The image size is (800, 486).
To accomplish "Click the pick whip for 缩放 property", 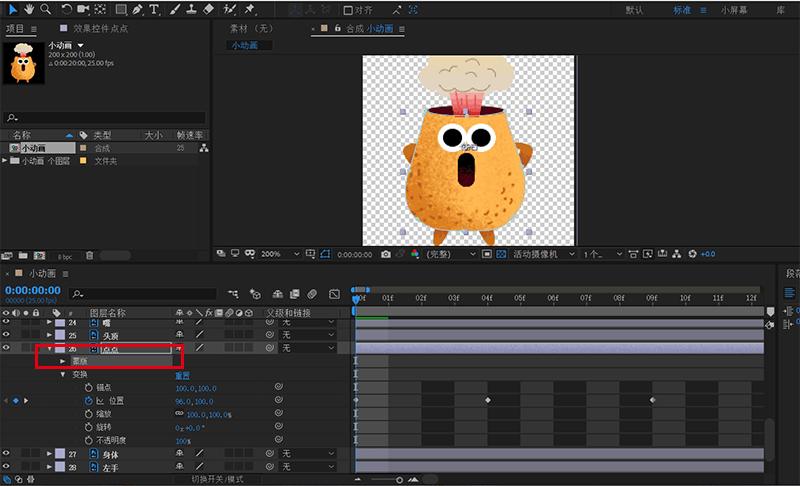I will pyautogui.click(x=279, y=413).
